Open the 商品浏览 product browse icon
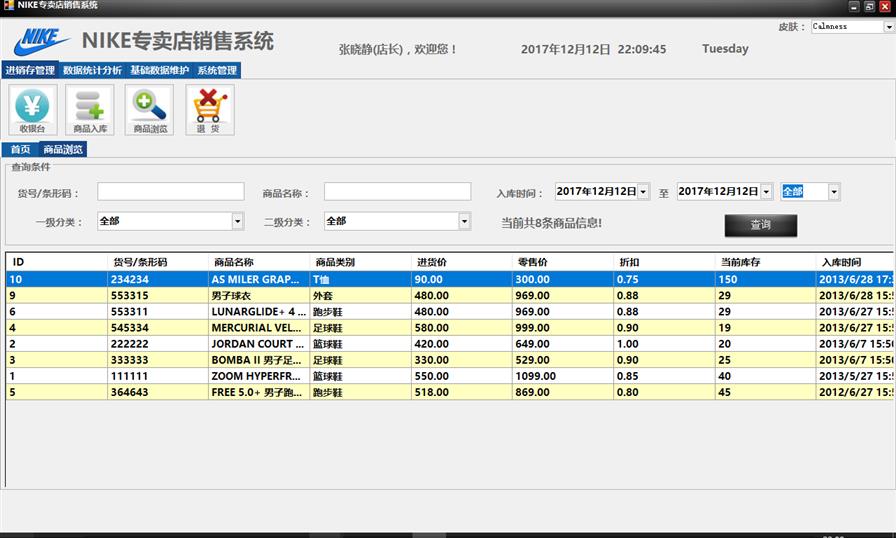 coord(149,110)
